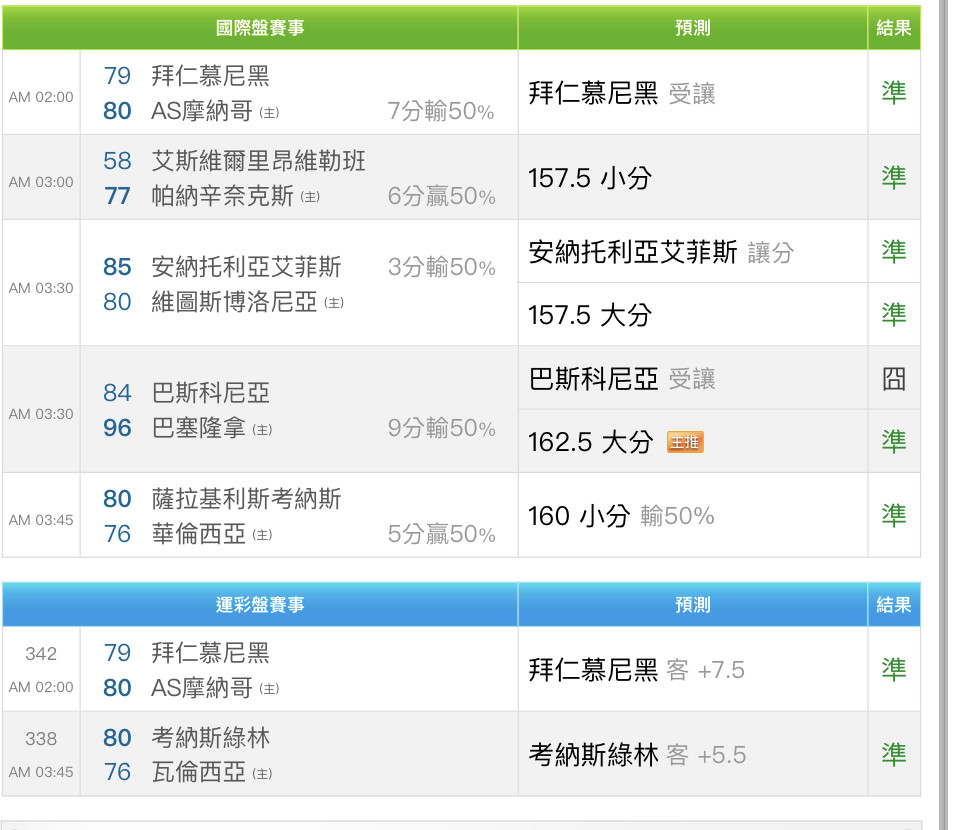Click the 考納斯綠林 客 +5.5 prediction
The image size is (957, 830).
pyautogui.click(x=637, y=755)
